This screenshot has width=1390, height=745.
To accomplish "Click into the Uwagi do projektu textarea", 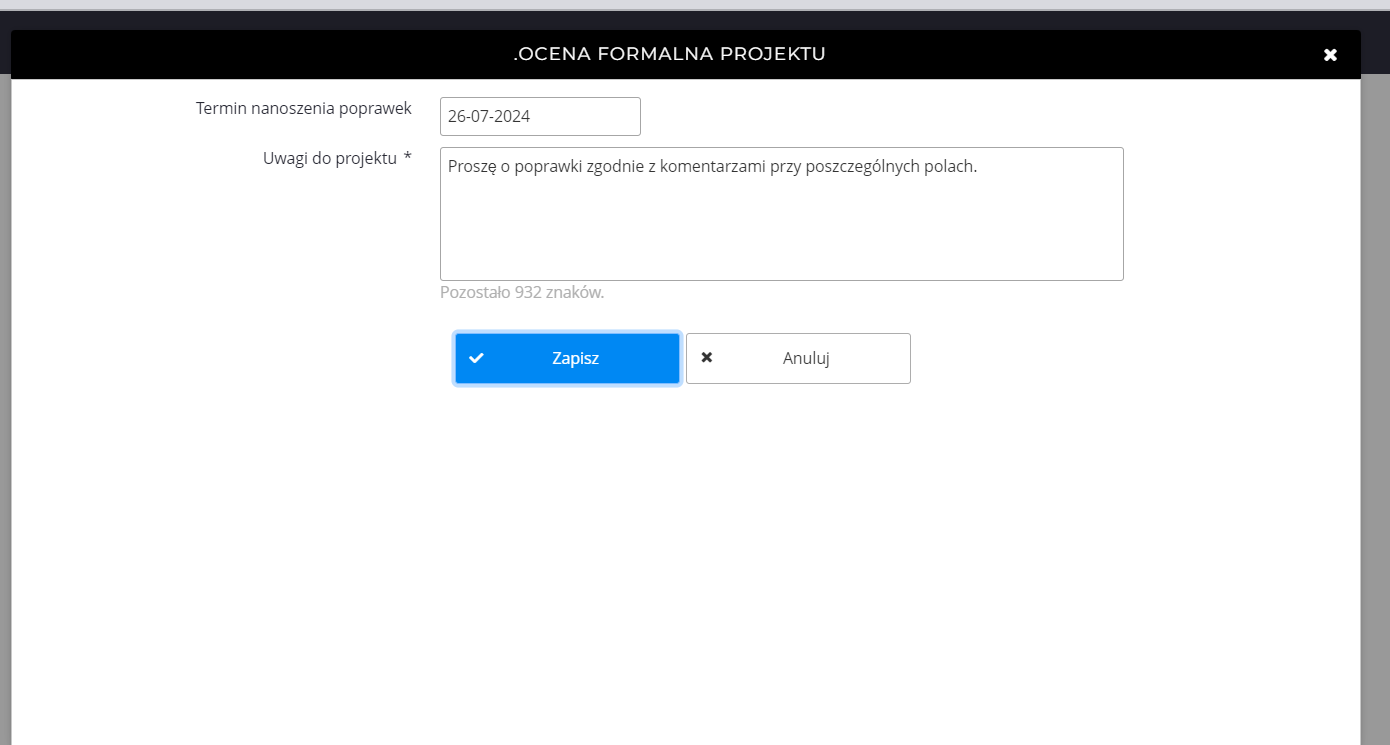I will click(x=781, y=225).
